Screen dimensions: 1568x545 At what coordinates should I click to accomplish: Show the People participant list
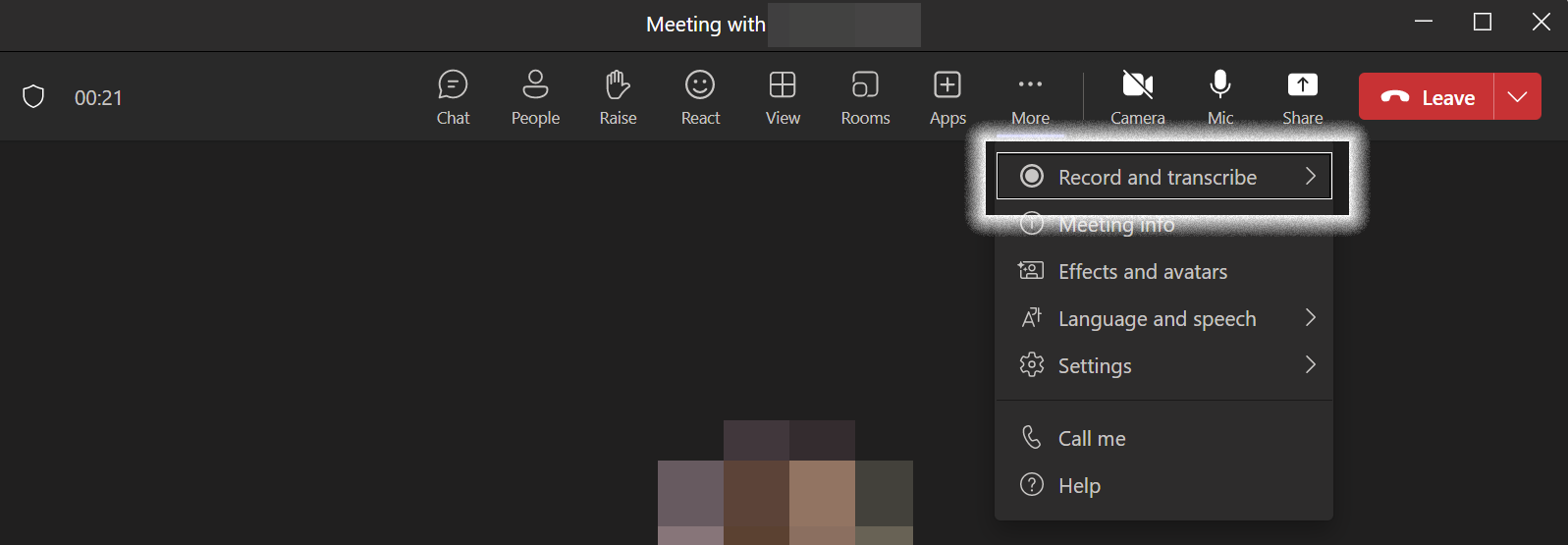tap(535, 97)
